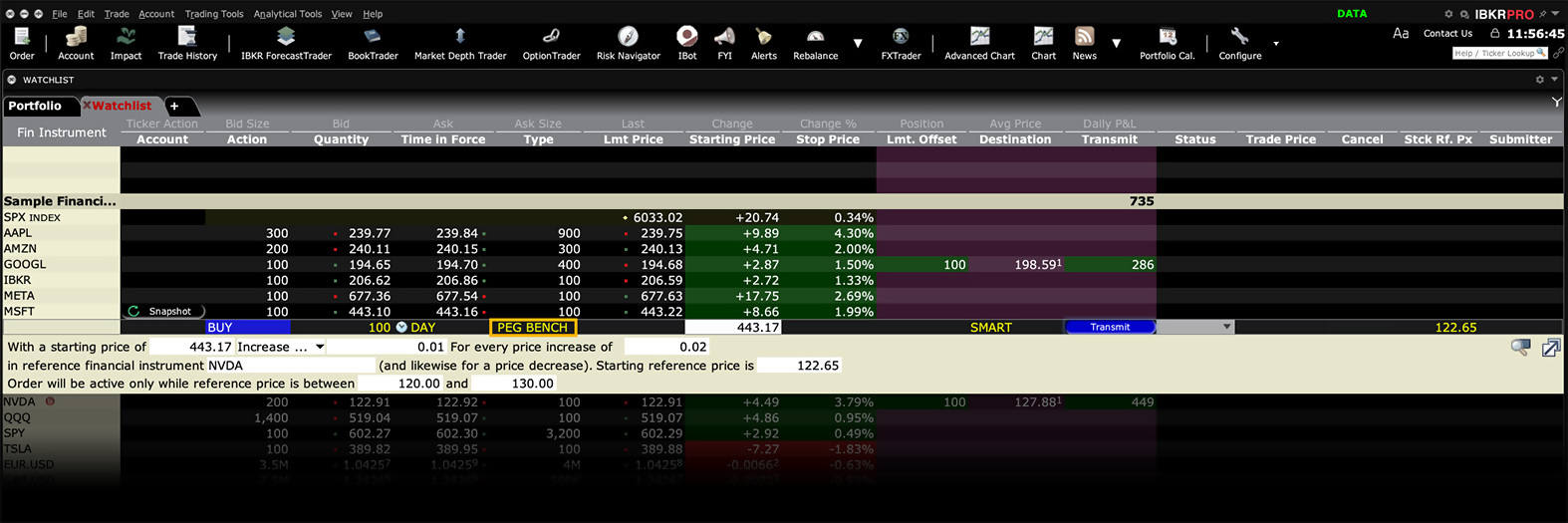Expand the dropdown arrow after Rebalance
The width and height of the screenshot is (1568, 523).
(858, 44)
